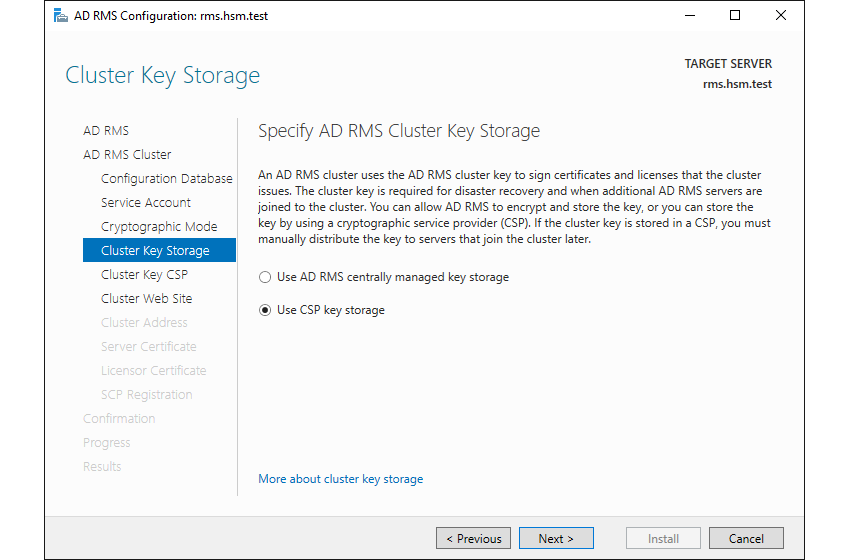Image resolution: width=850 pixels, height=560 pixels.
Task: Cancel the AD RMS configuration wizard
Action: coord(746,538)
